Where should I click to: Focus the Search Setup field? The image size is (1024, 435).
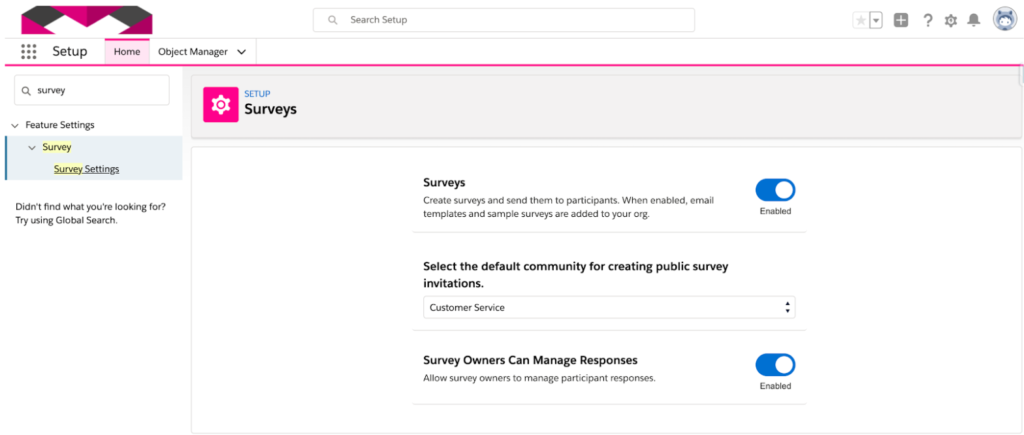(504, 20)
